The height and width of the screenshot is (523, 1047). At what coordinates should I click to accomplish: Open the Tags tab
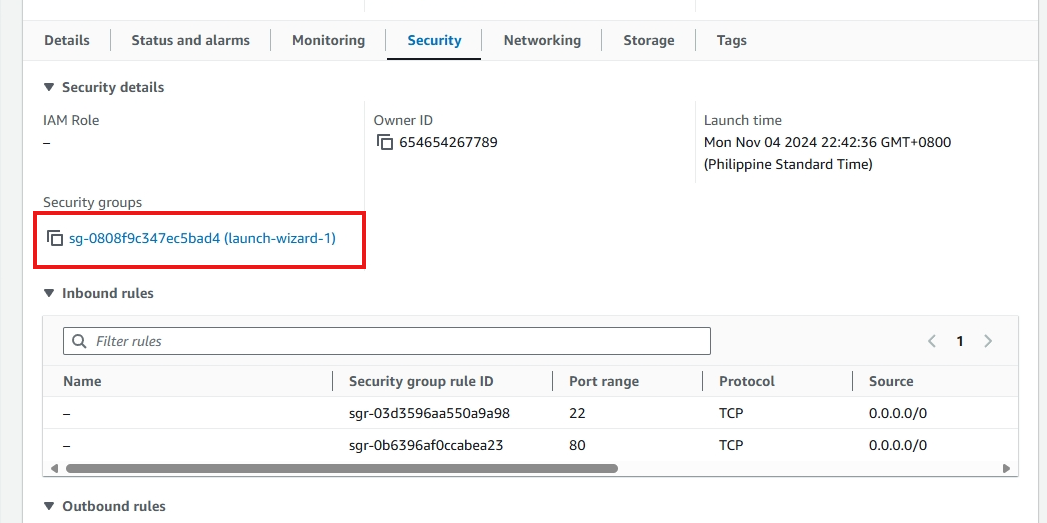coord(732,41)
